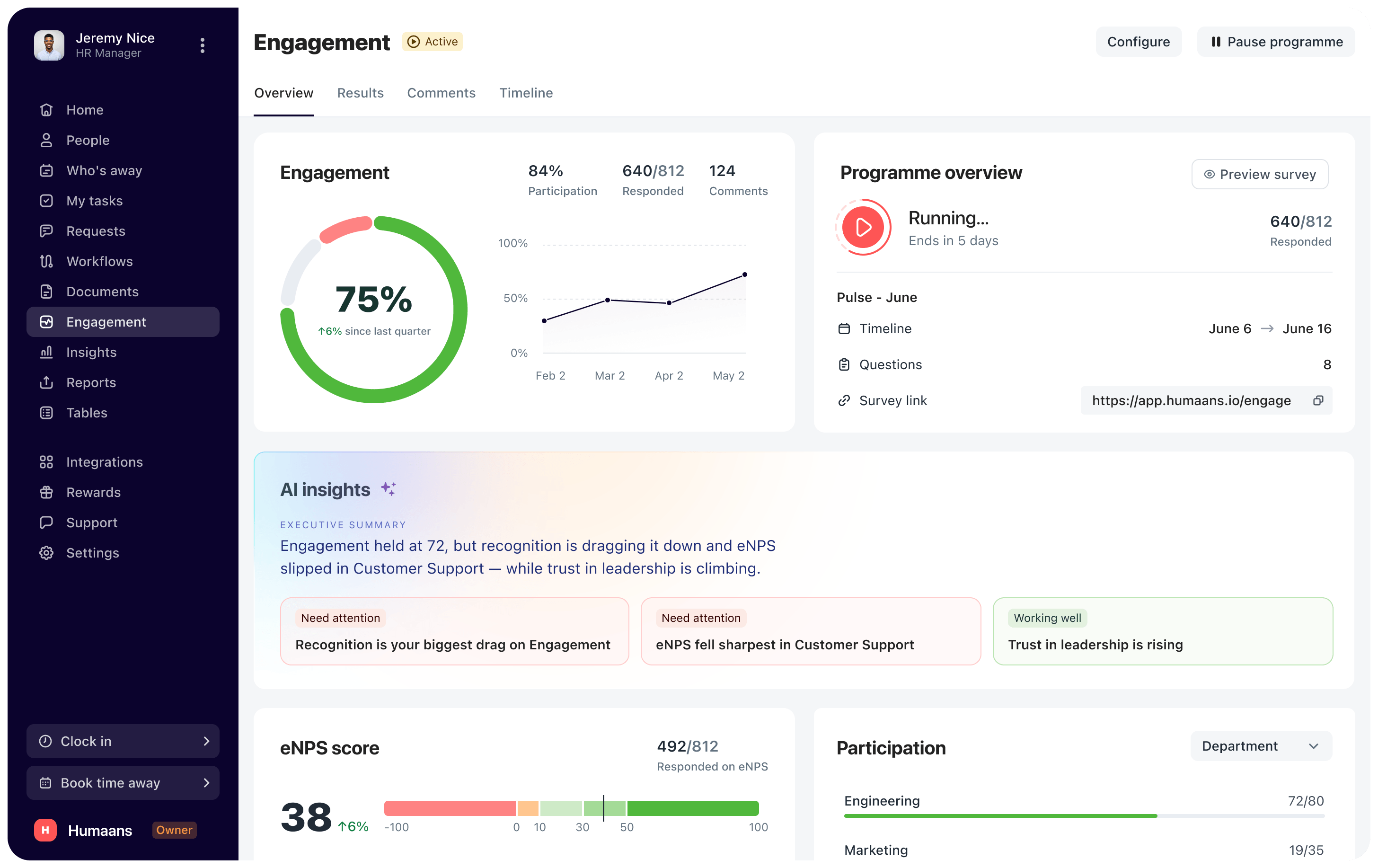Click the Pulse - June heading
This screenshot has height=868, width=1378.
[x=877, y=298]
